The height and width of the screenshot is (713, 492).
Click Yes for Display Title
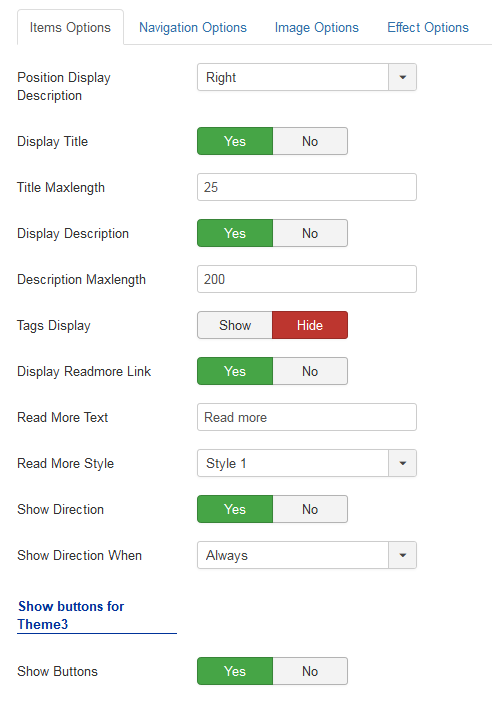[235, 141]
